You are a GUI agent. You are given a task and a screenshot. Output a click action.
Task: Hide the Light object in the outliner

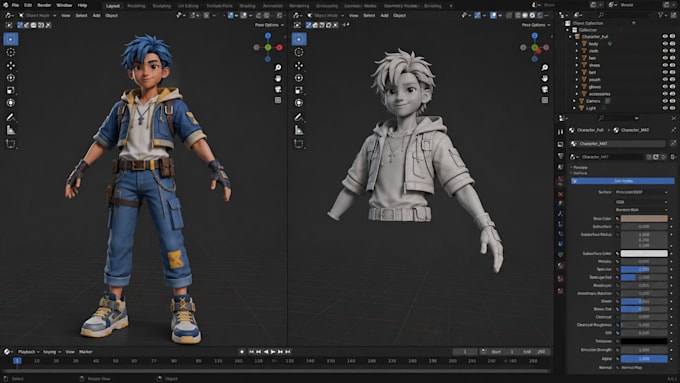click(x=665, y=108)
